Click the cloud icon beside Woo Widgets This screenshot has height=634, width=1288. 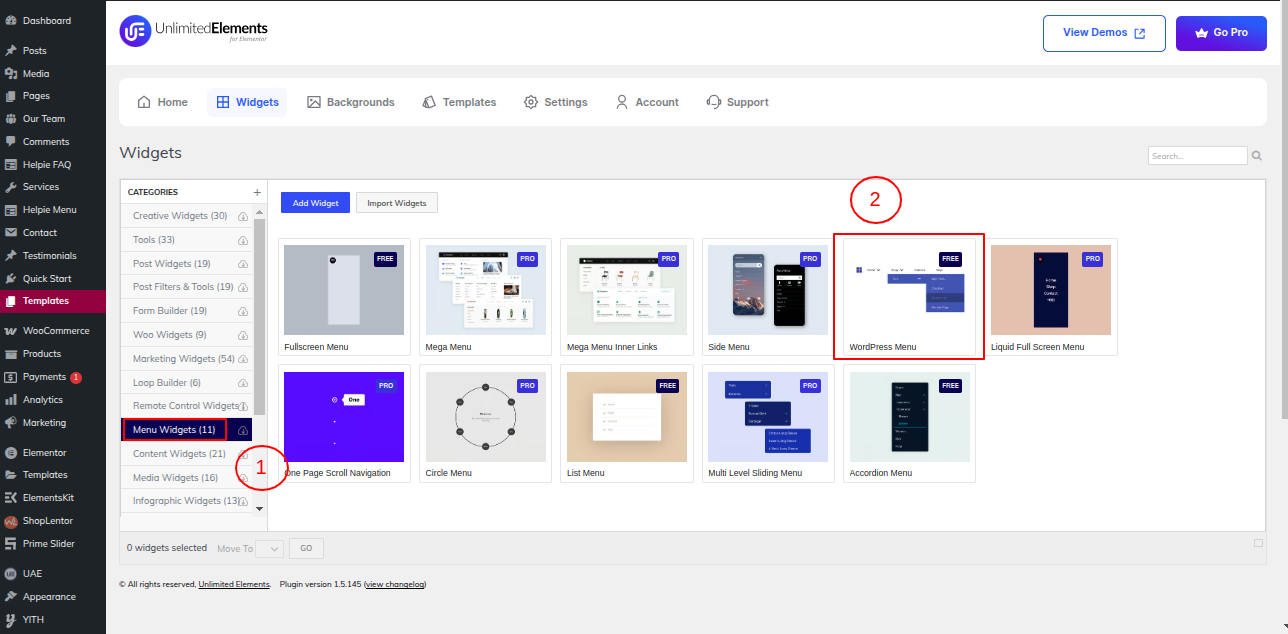[242, 335]
